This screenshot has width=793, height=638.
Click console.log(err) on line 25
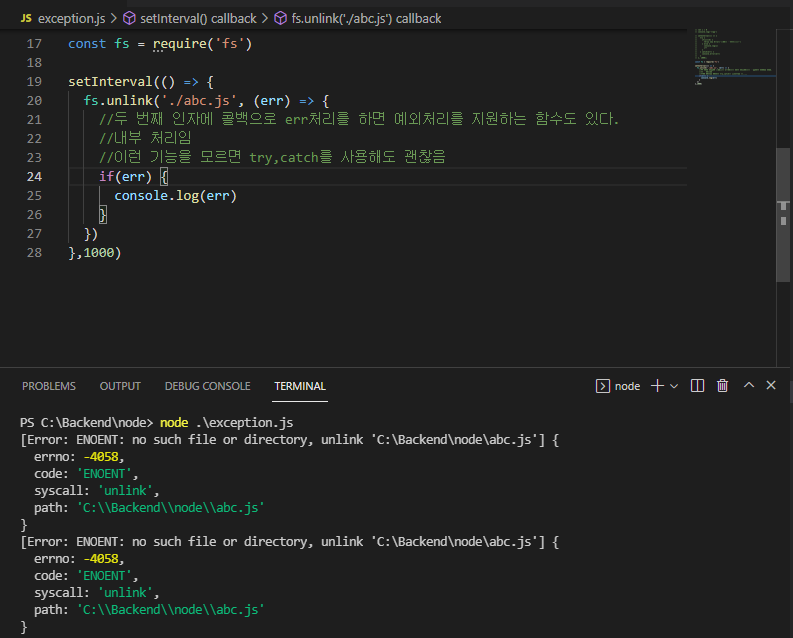point(175,196)
